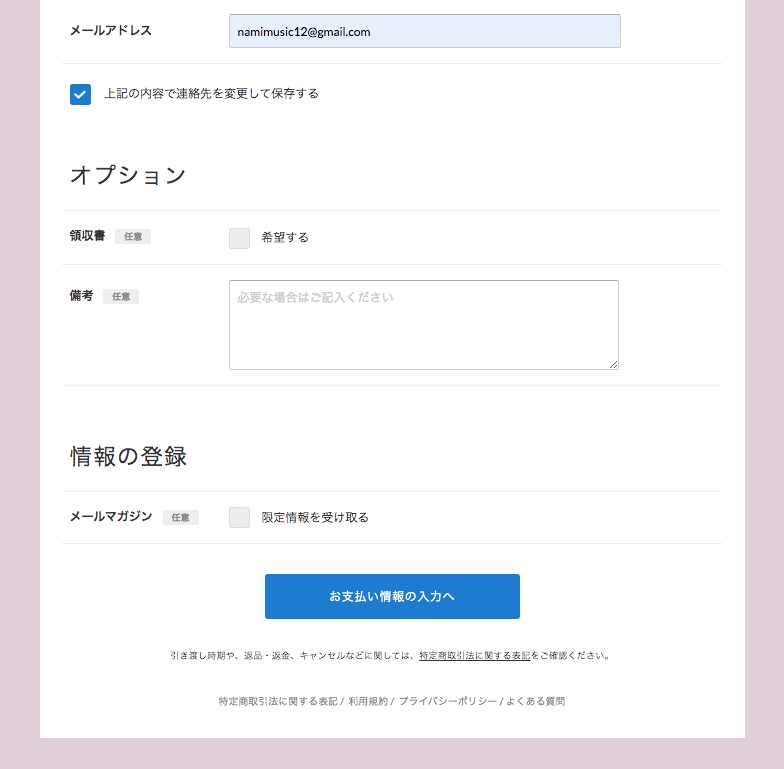Viewport: 784px width, 769px height.
Task: Open the 利用規約 footer link
Action: 368,702
